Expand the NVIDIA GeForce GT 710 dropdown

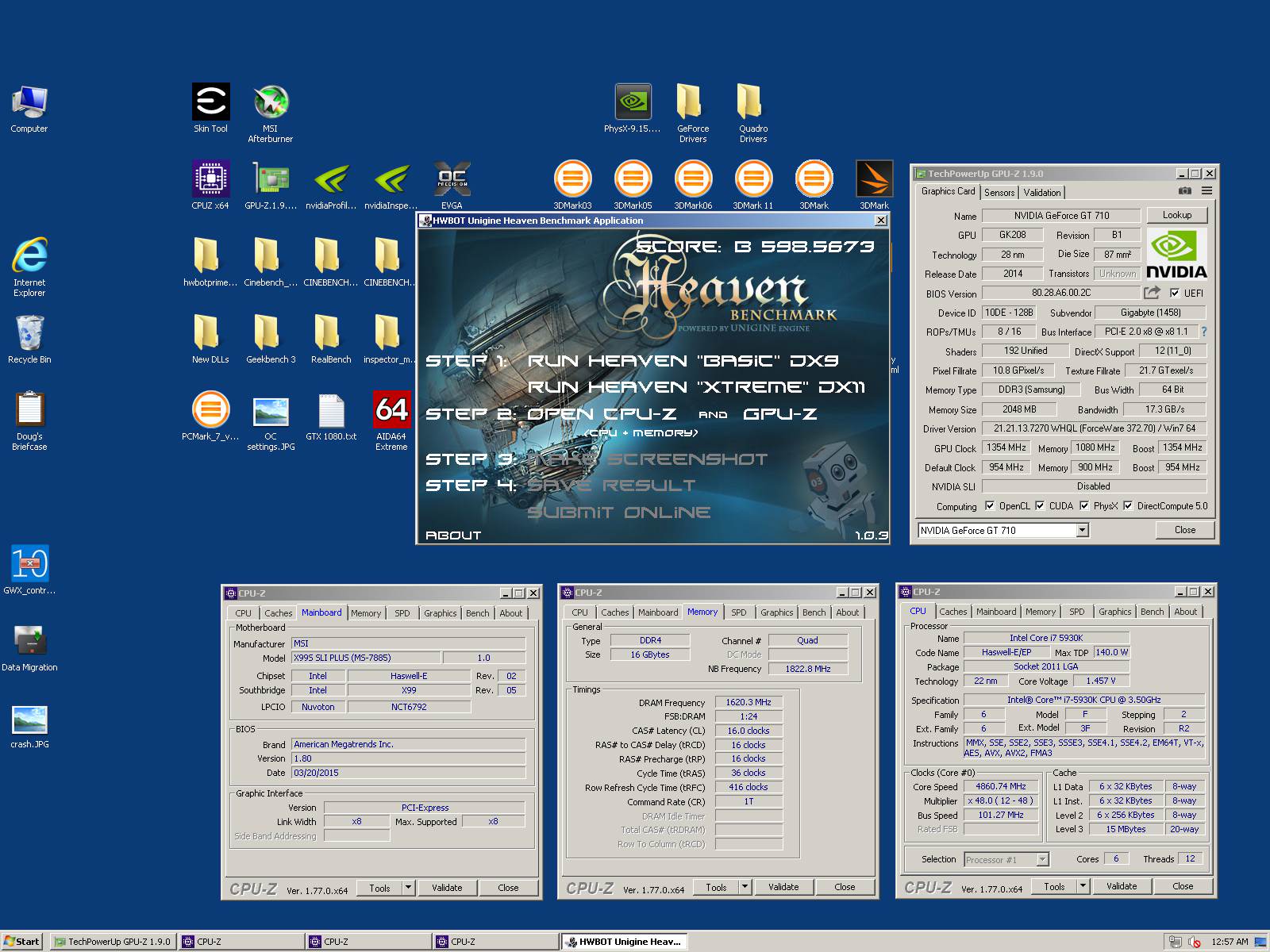(1082, 530)
